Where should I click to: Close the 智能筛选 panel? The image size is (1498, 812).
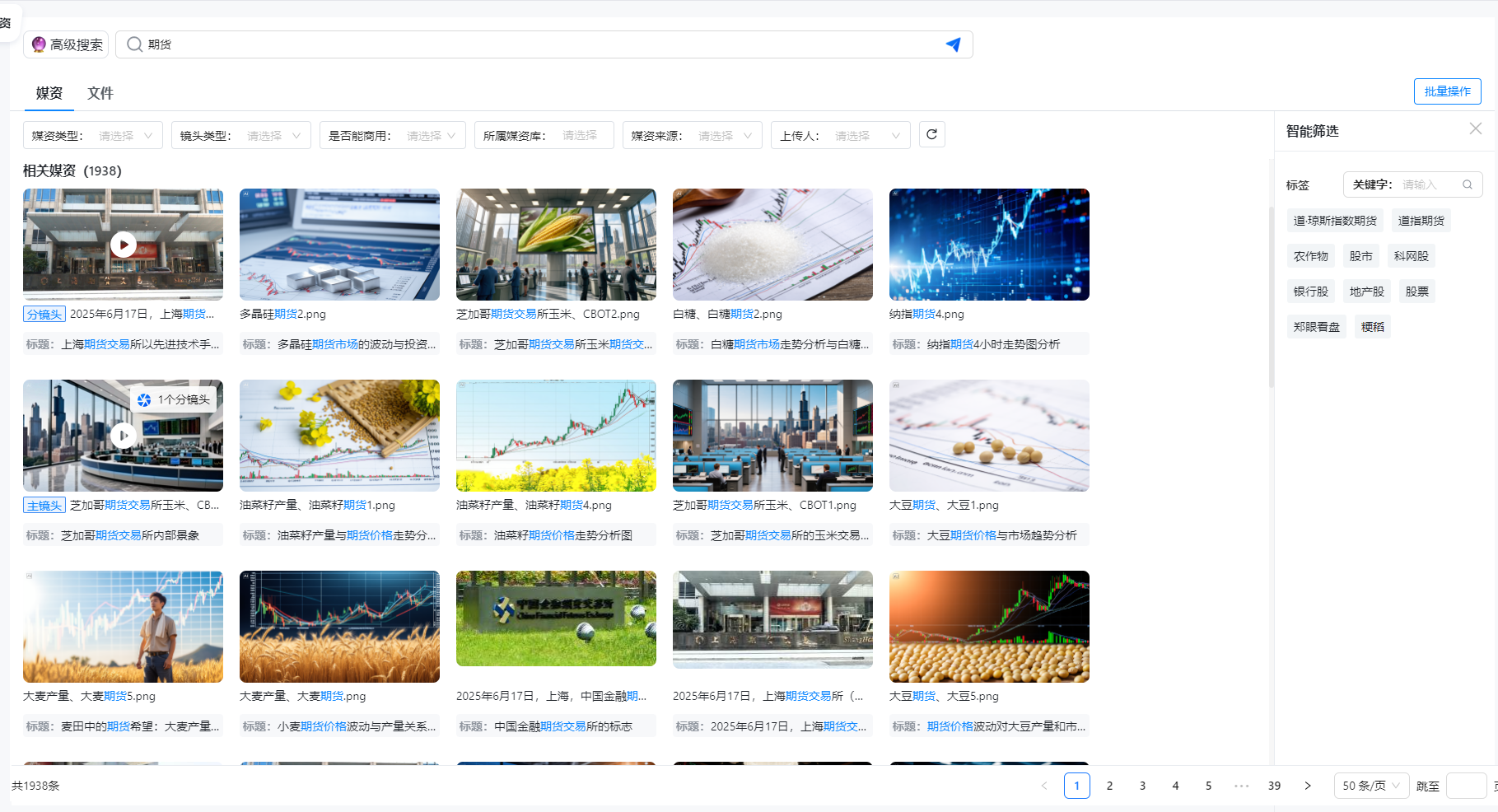click(x=1476, y=128)
